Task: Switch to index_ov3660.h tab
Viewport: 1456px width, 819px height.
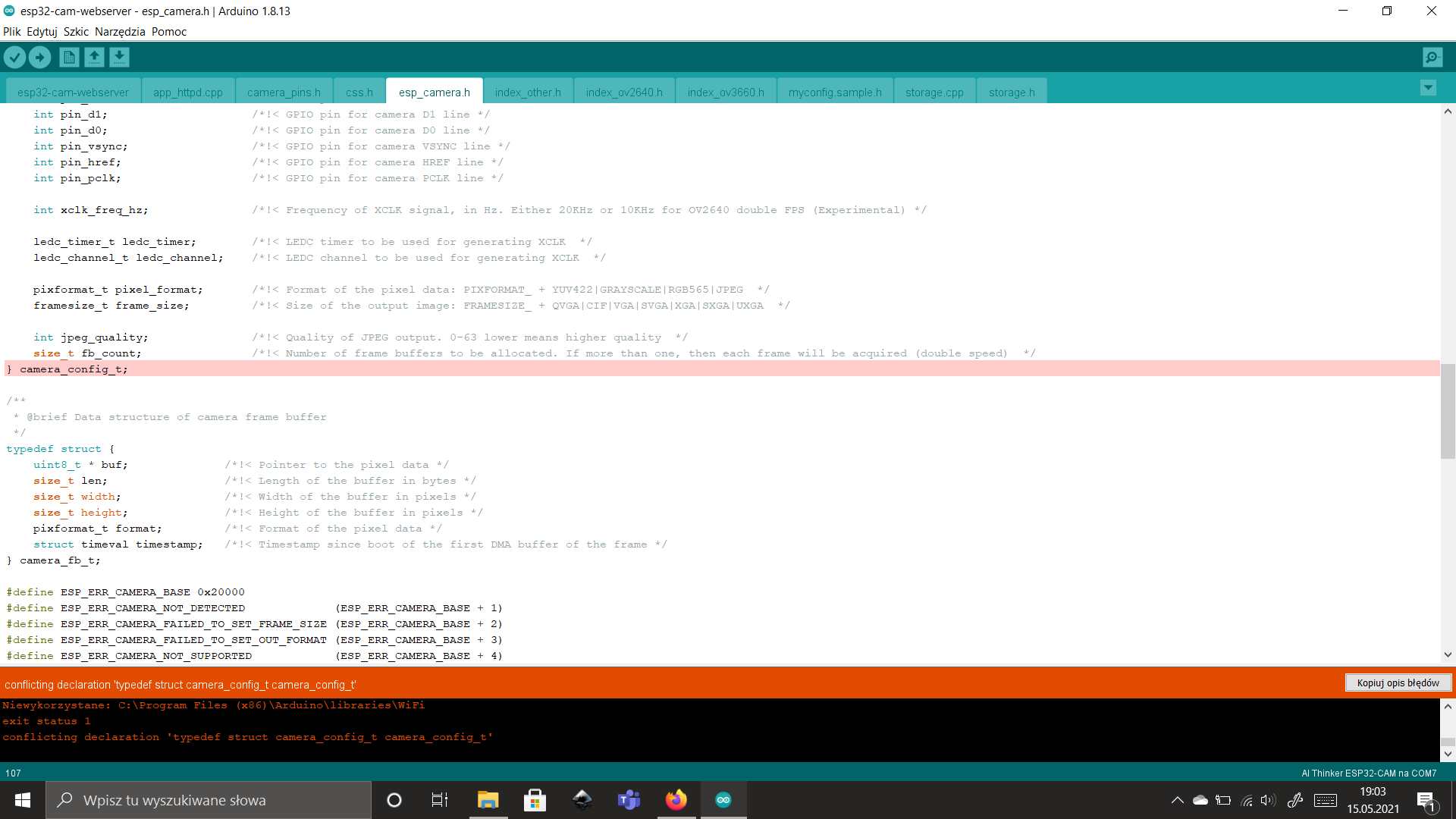Action: (x=726, y=92)
